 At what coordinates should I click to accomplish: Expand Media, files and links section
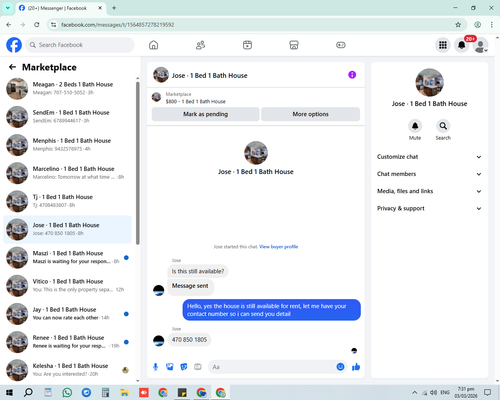click(429, 191)
